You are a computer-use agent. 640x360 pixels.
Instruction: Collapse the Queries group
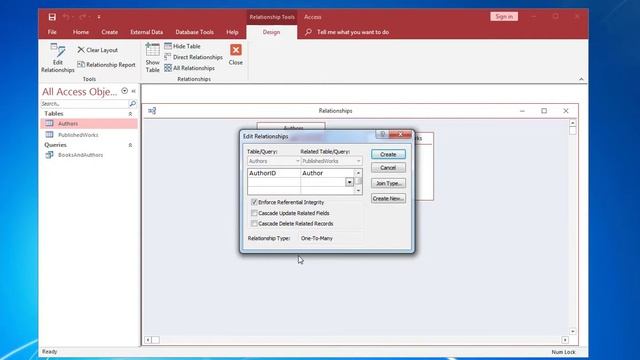tap(130, 145)
